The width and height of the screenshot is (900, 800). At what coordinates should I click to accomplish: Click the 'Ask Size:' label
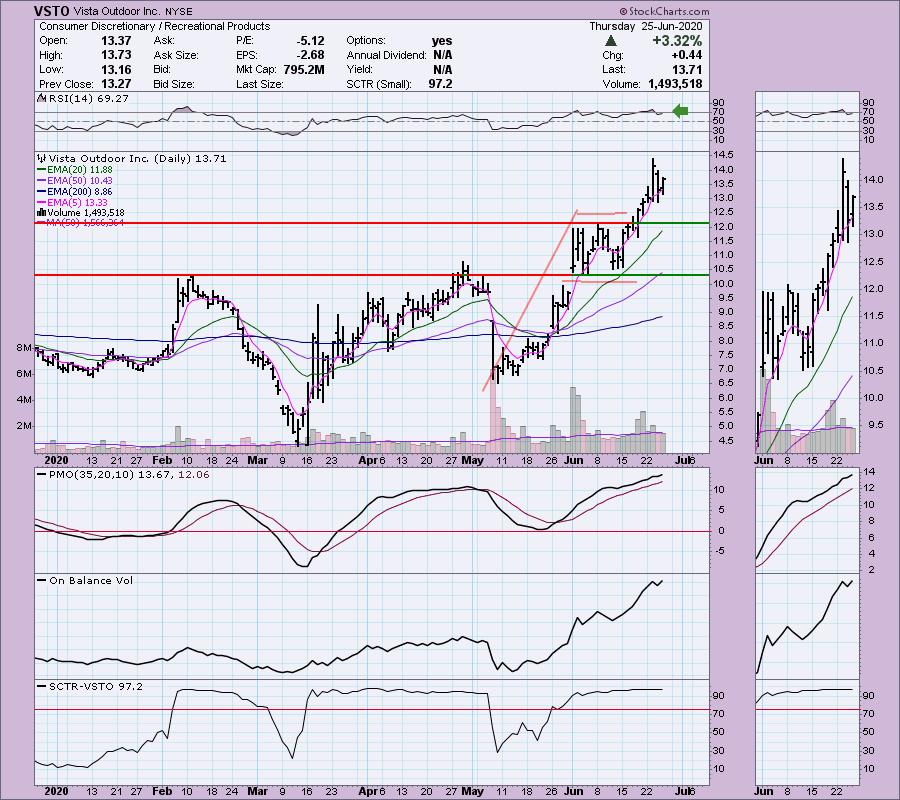pyautogui.click(x=176, y=55)
